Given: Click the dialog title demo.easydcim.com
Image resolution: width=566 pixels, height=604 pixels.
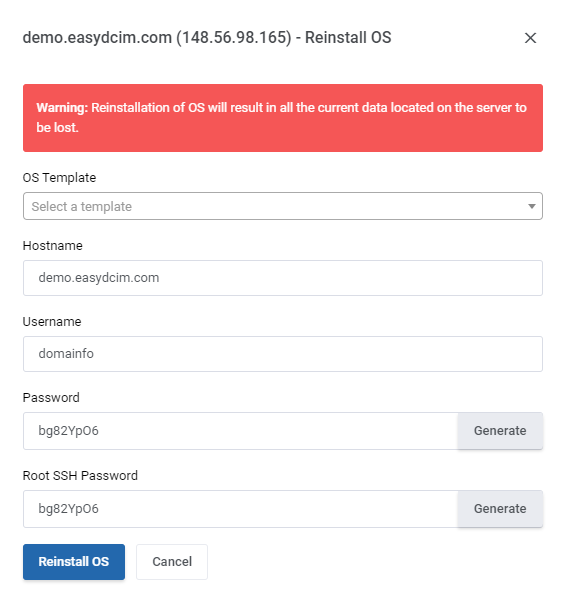Looking at the screenshot, I should coord(207,38).
